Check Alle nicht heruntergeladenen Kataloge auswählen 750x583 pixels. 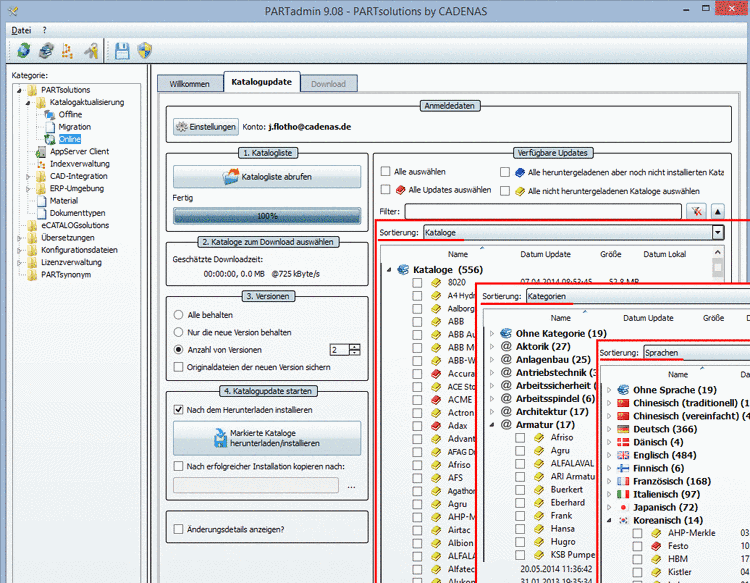[x=505, y=191]
